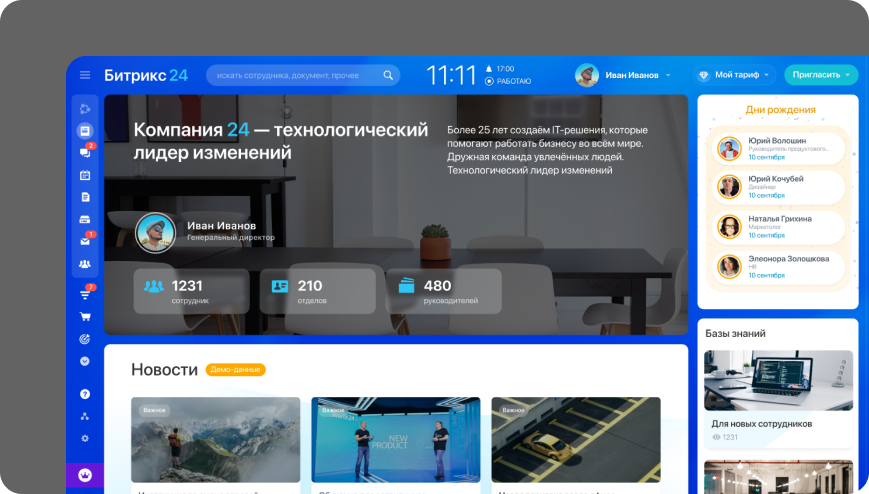Open the mail envelope icon in sidebar
Viewport: 869px width, 494px height.
click(85, 242)
